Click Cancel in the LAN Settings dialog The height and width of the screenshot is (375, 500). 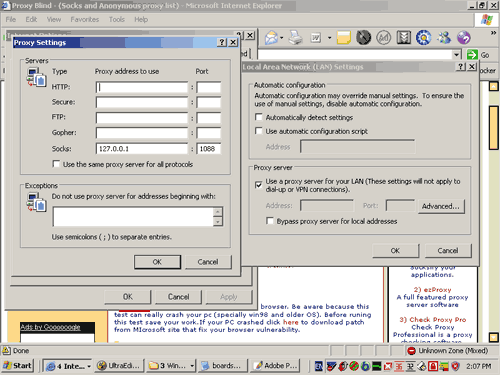point(448,250)
